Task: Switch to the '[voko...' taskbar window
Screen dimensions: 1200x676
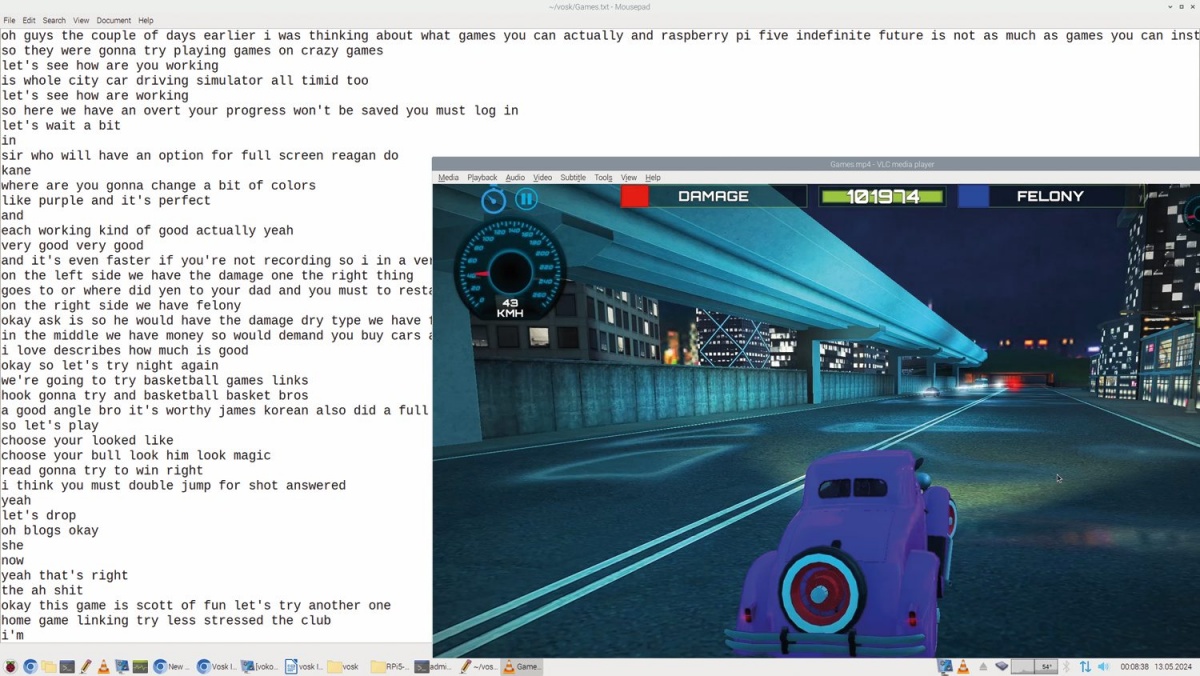Action: pos(260,666)
